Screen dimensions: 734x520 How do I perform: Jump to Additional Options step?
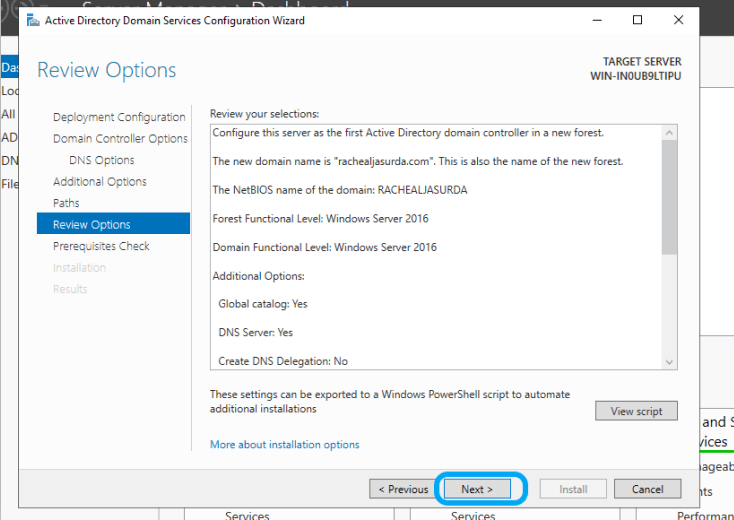click(100, 182)
